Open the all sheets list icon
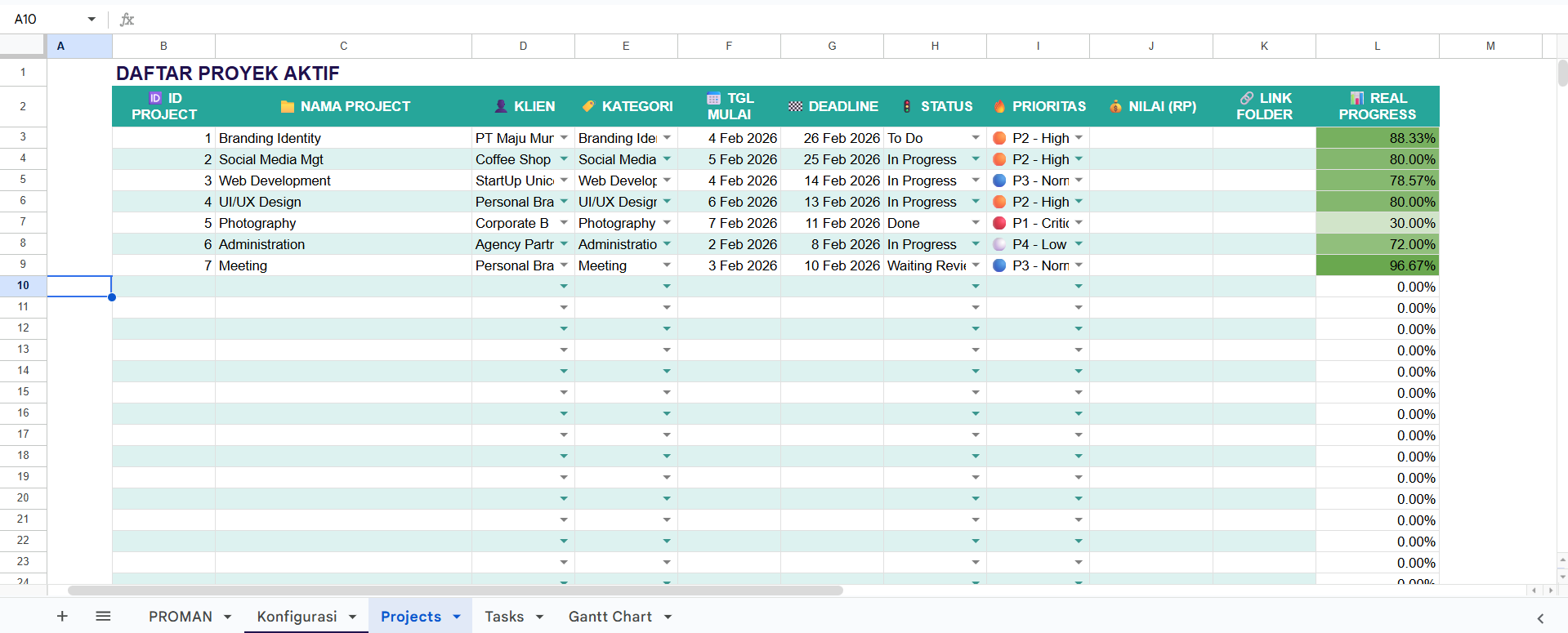1568x633 pixels. pyautogui.click(x=103, y=617)
